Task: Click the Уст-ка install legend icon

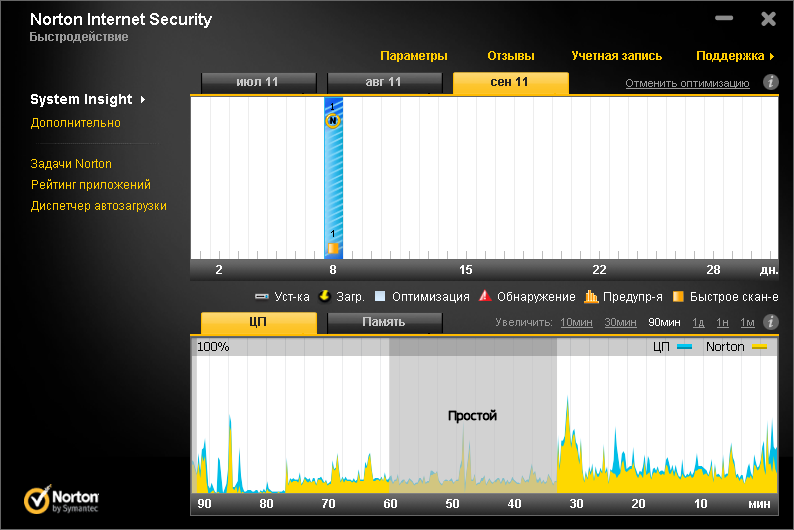Action: (x=262, y=297)
